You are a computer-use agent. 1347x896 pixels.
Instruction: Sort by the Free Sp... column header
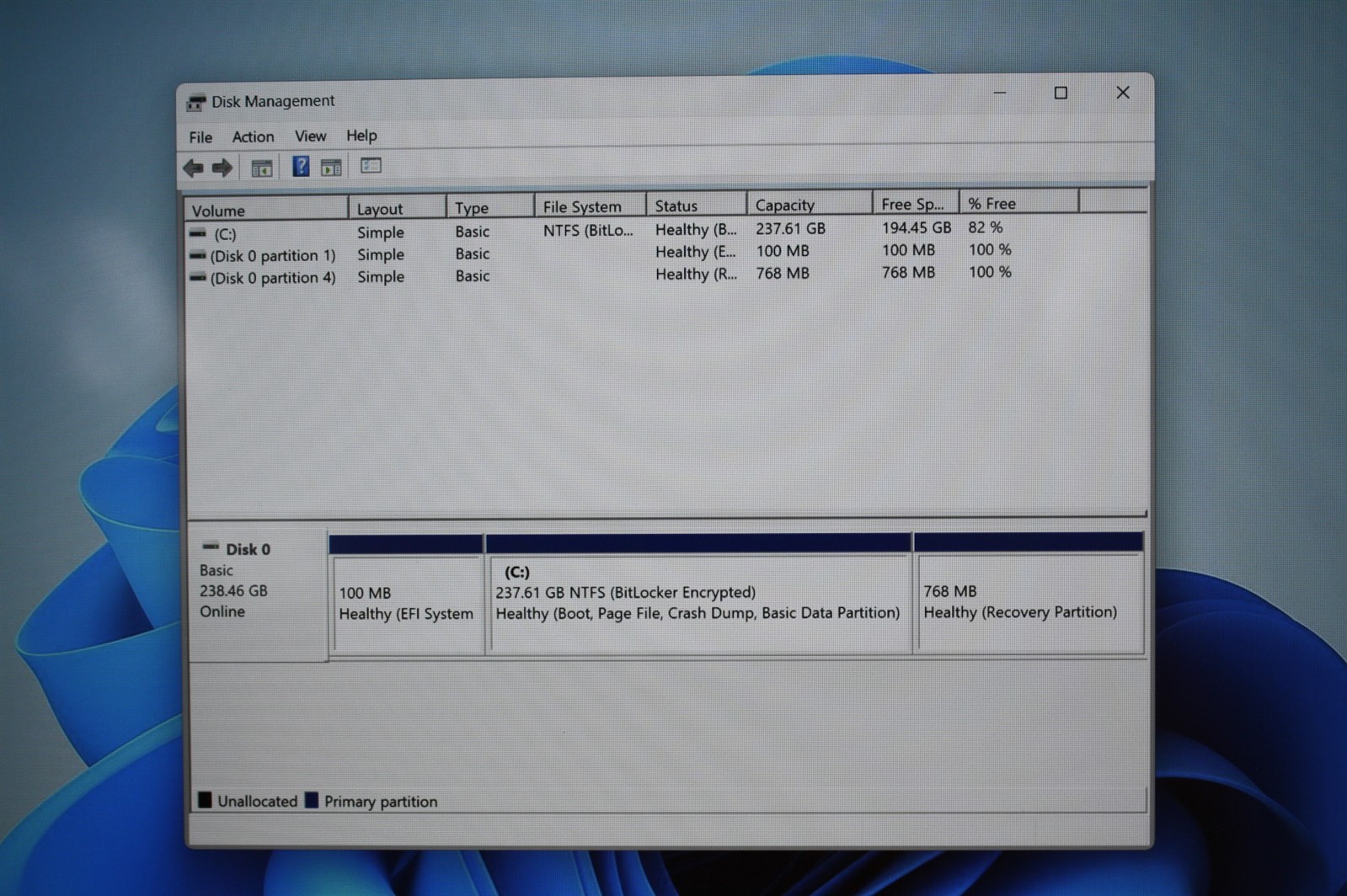click(916, 204)
